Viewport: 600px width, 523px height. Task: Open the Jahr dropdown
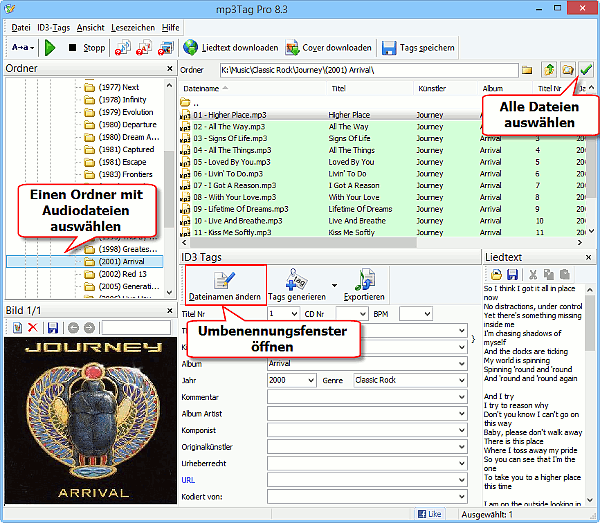[x=311, y=380]
